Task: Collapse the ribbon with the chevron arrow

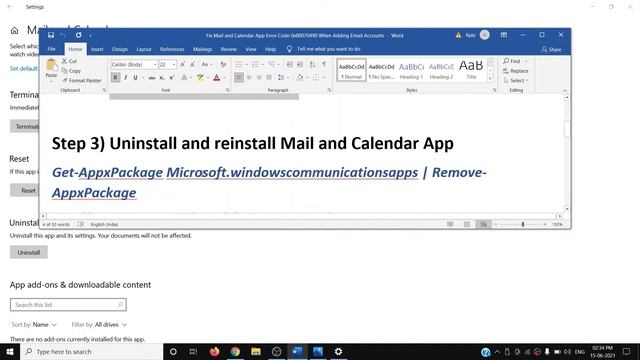Action: coord(564,91)
